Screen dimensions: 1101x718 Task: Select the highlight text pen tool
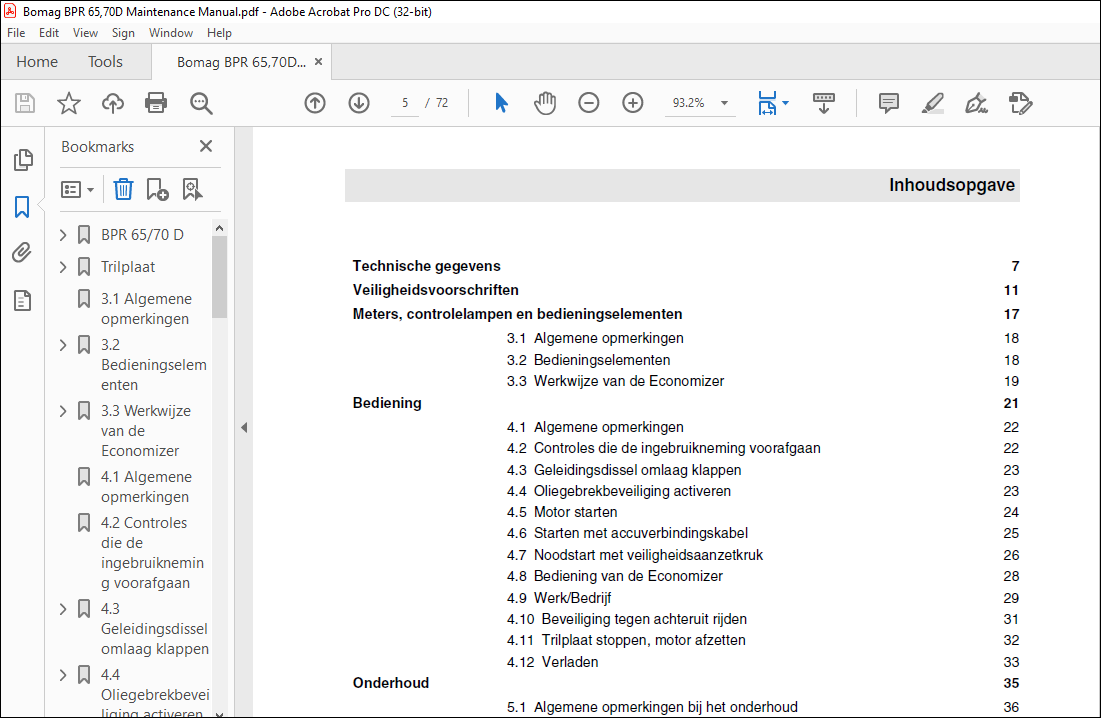click(932, 103)
